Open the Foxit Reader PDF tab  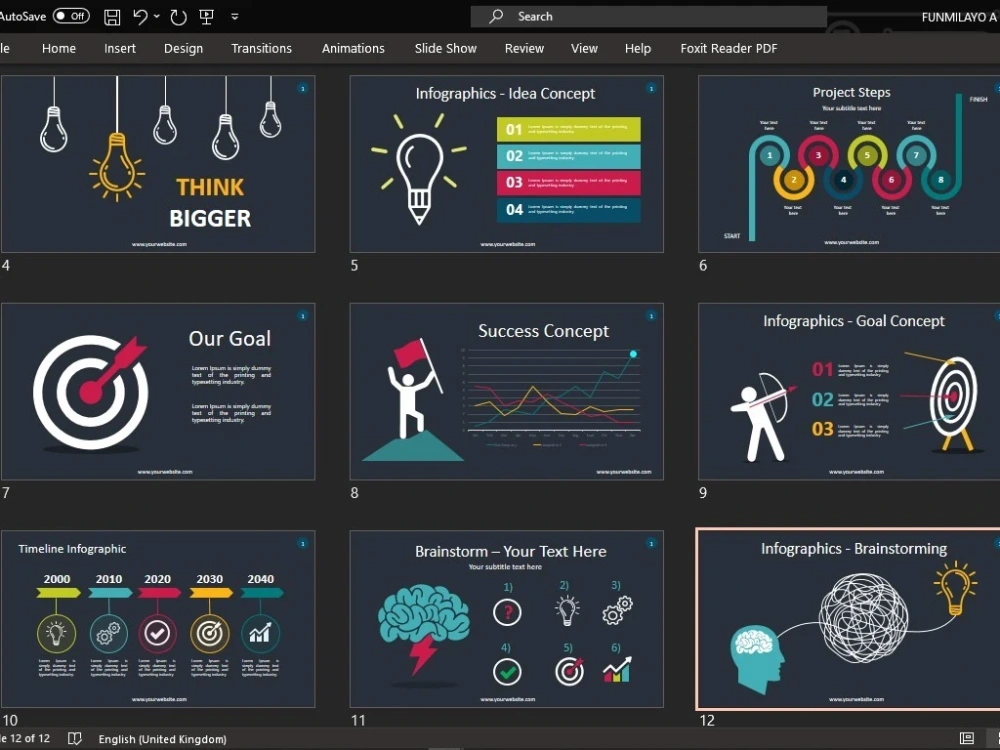pos(729,48)
